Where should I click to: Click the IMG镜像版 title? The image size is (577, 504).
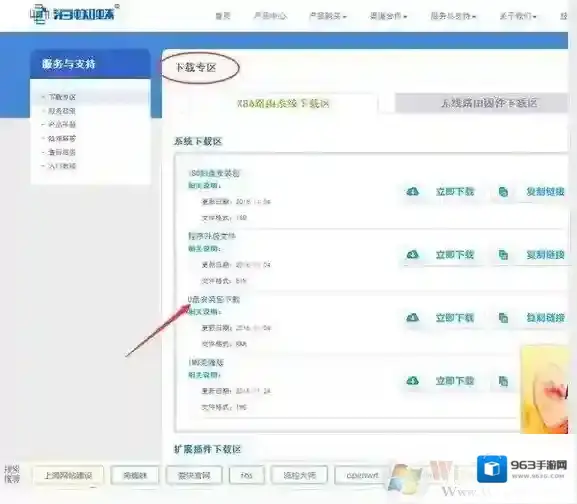(206, 363)
